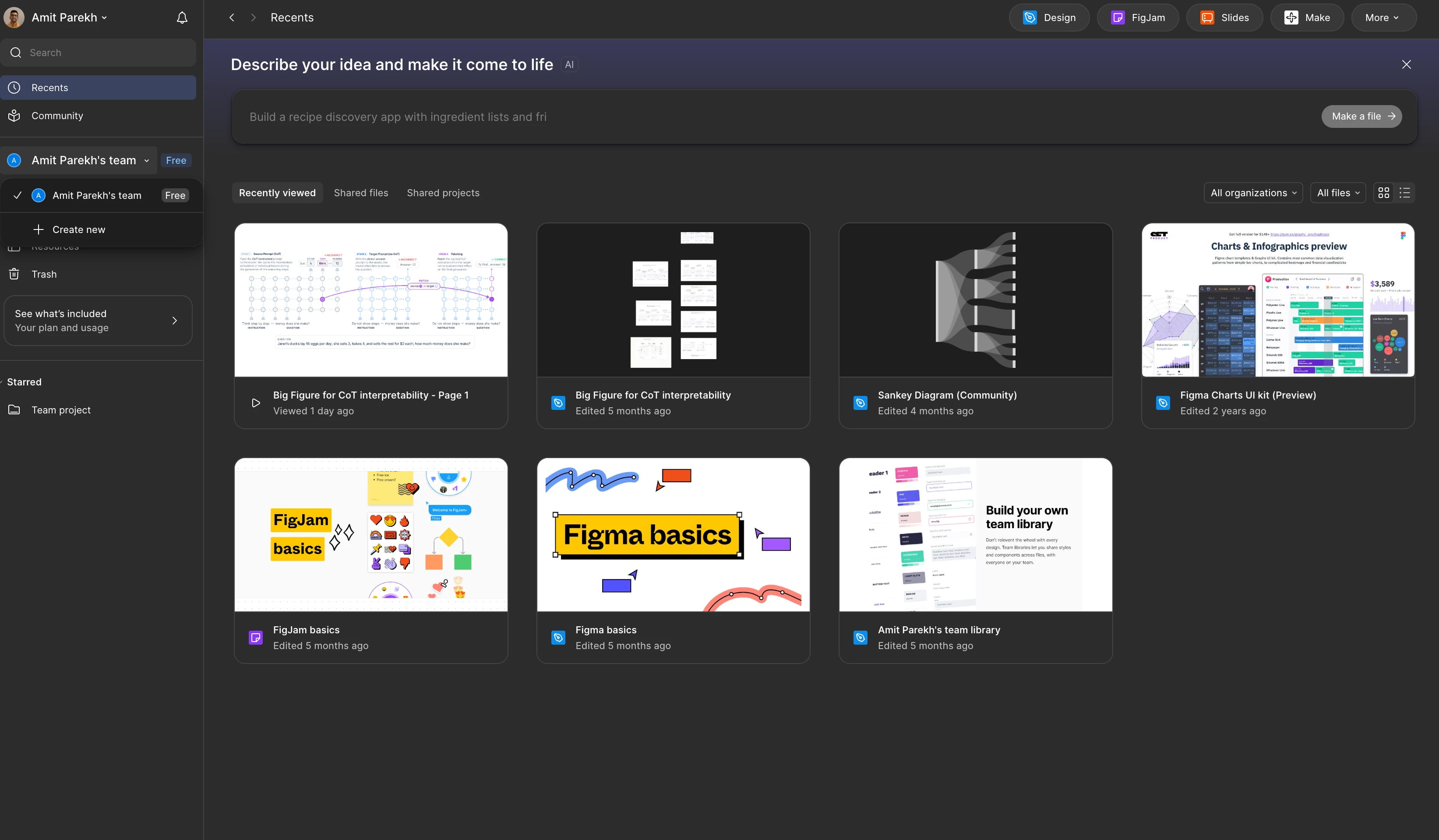
Task: Click the Community icon in sidebar
Action: pyautogui.click(x=14, y=115)
